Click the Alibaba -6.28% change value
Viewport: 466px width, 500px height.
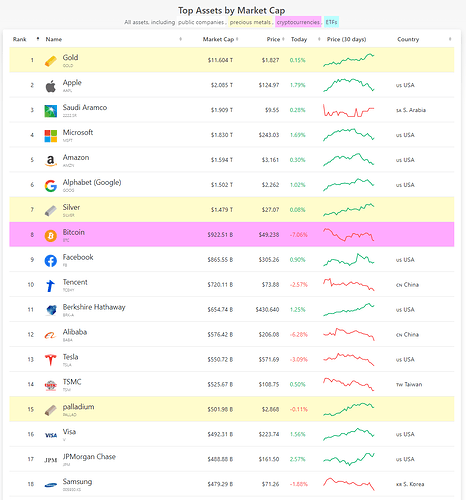299,335
